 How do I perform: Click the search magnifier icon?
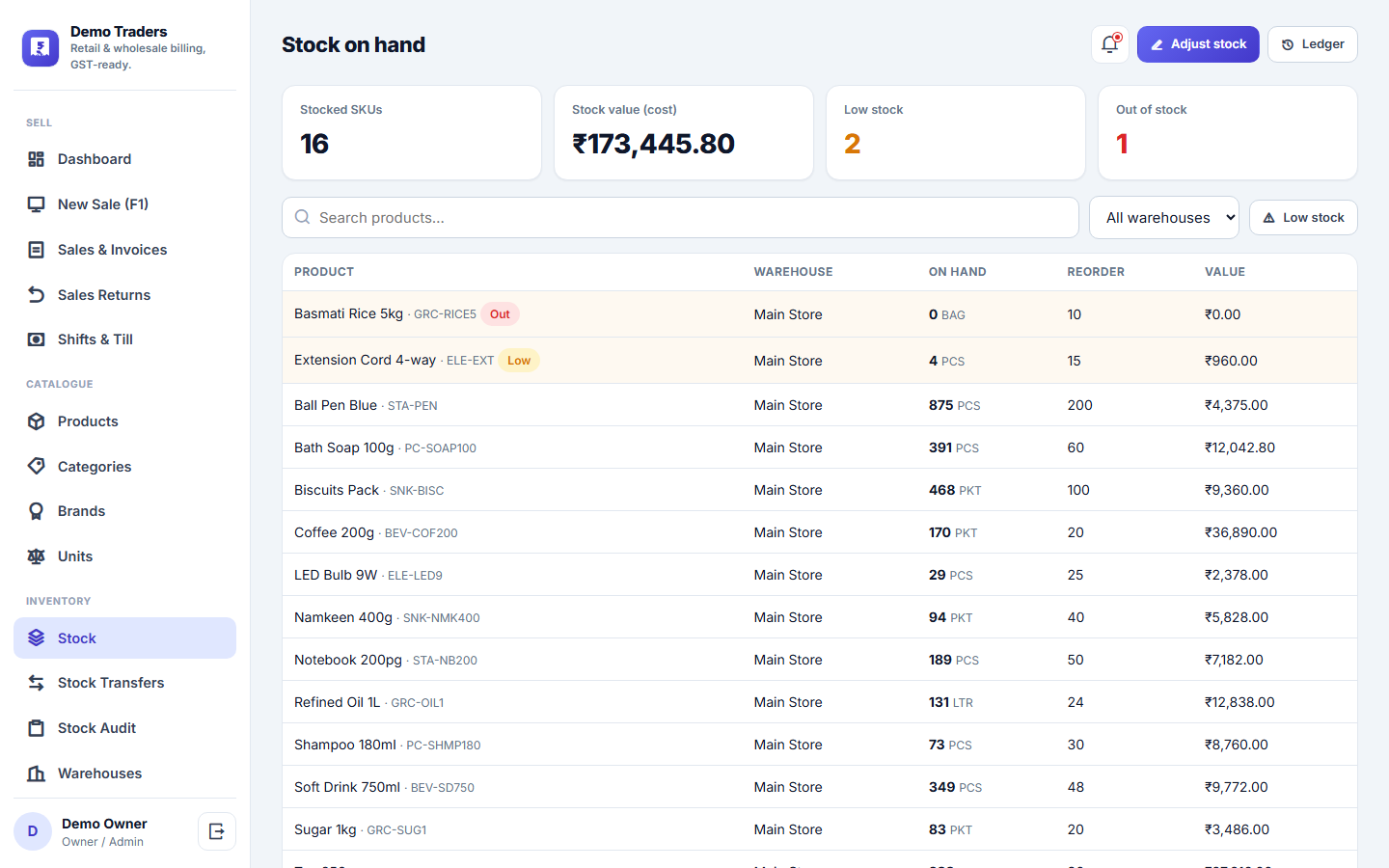coord(303,217)
